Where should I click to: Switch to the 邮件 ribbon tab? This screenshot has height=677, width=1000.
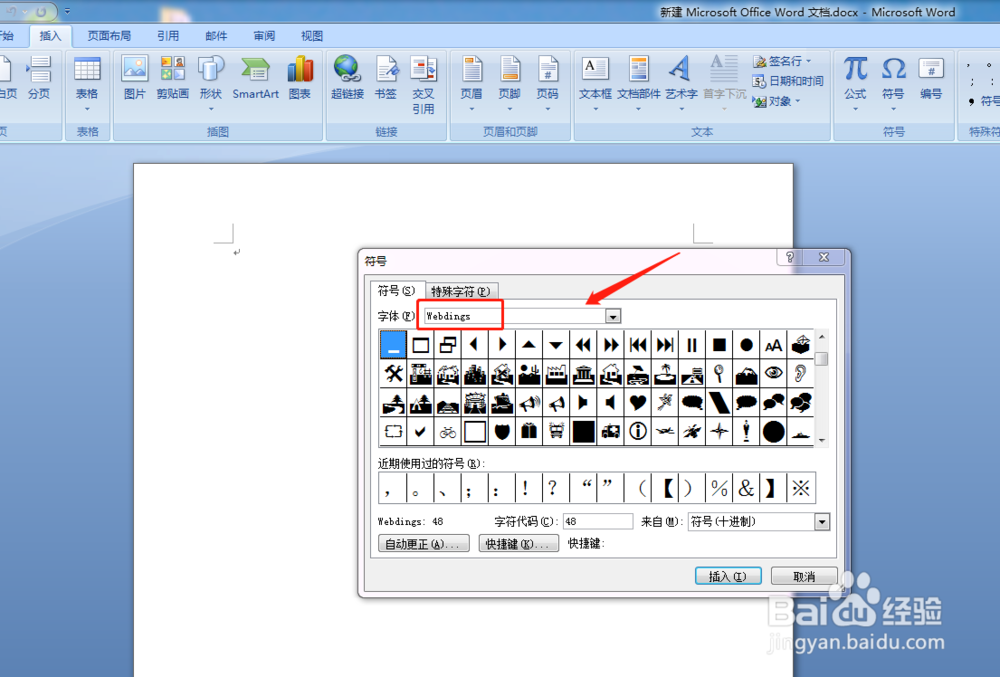tap(216, 36)
